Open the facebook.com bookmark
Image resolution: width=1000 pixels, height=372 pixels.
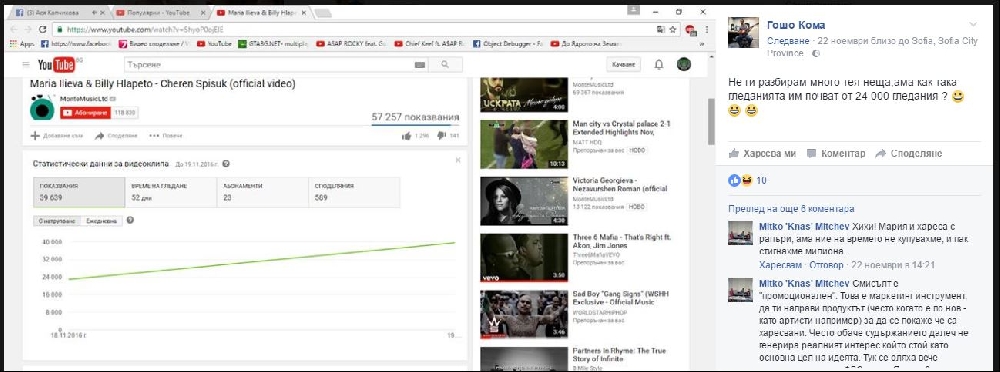[x=75, y=44]
